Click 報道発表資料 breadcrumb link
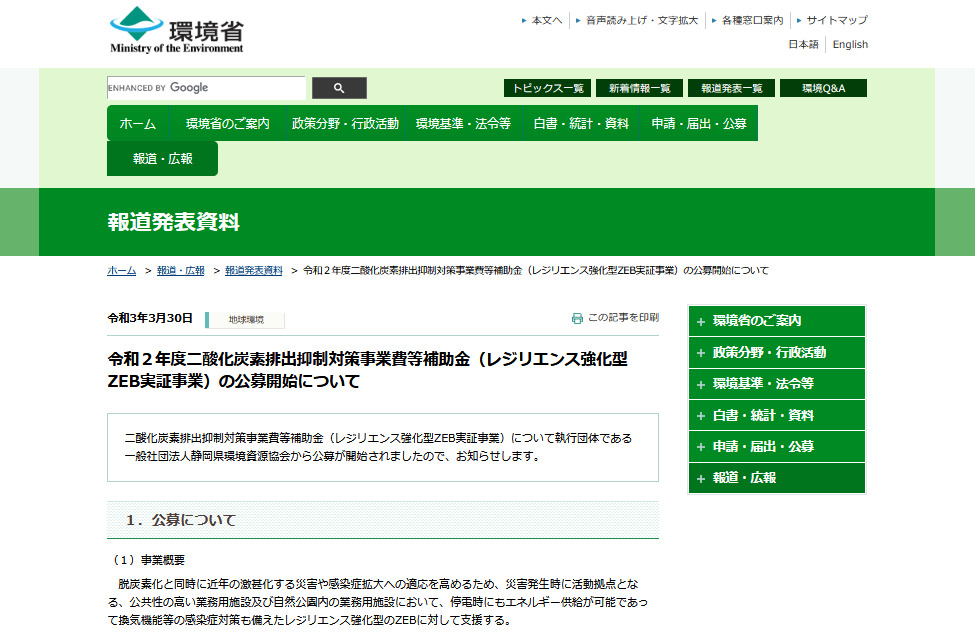The image size is (975, 639). tap(254, 271)
